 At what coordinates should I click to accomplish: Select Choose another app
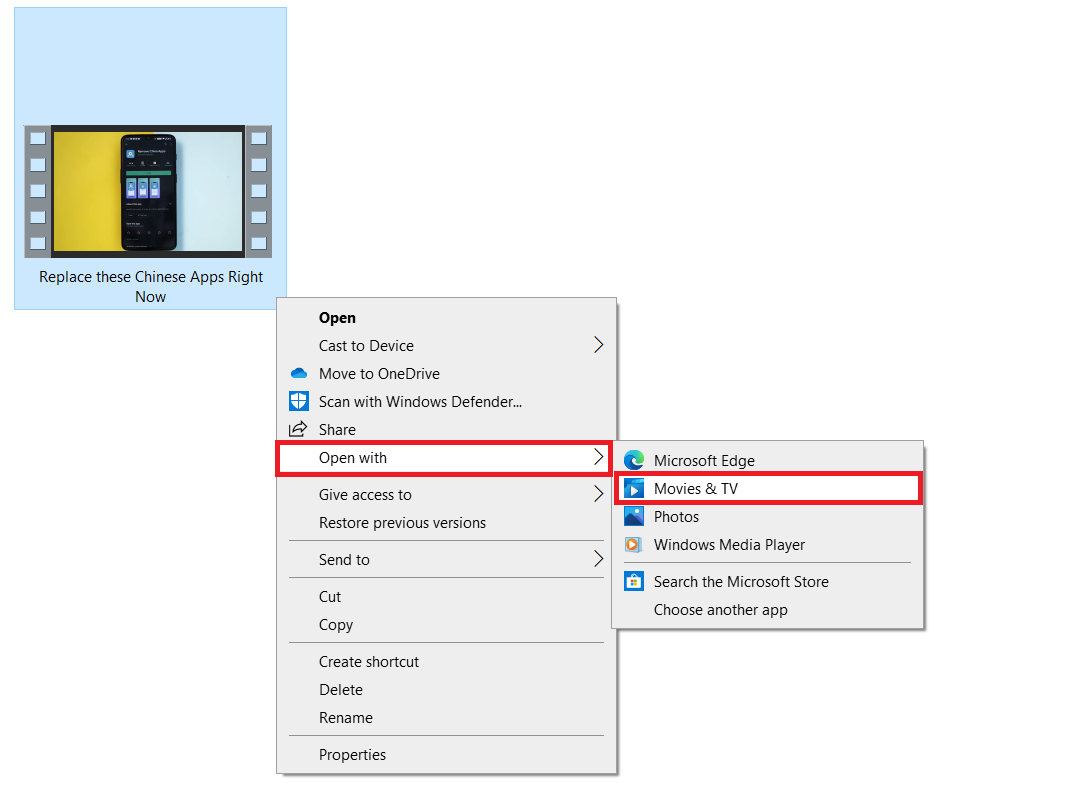(767, 610)
